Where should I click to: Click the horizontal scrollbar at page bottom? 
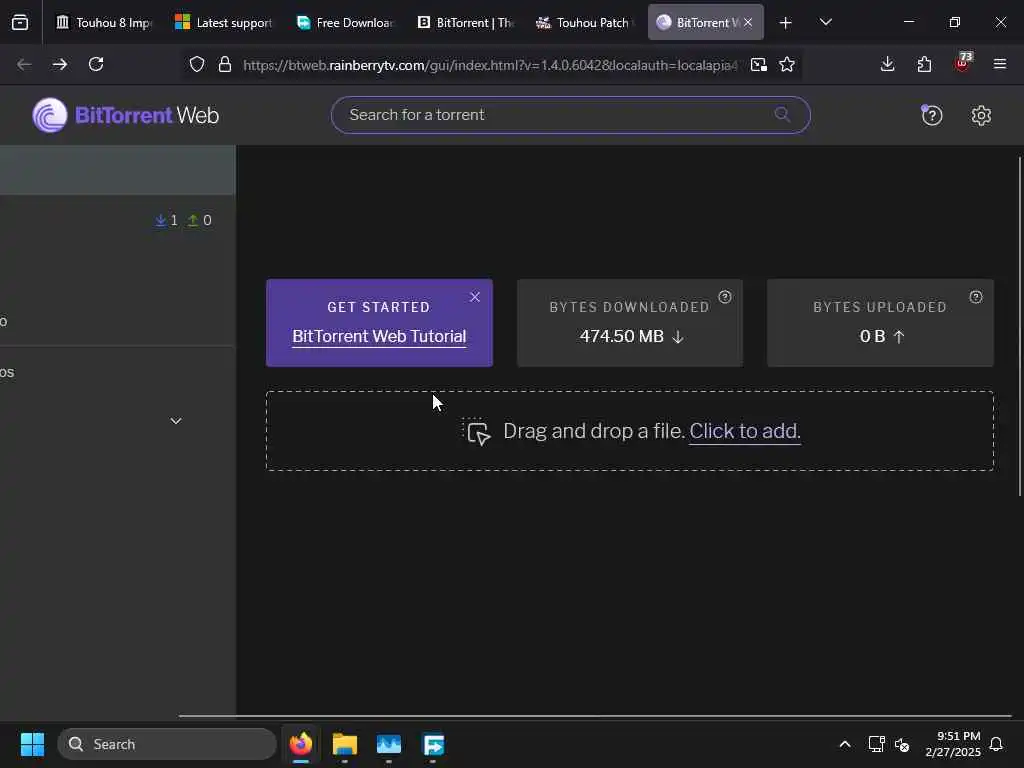tap(594, 716)
